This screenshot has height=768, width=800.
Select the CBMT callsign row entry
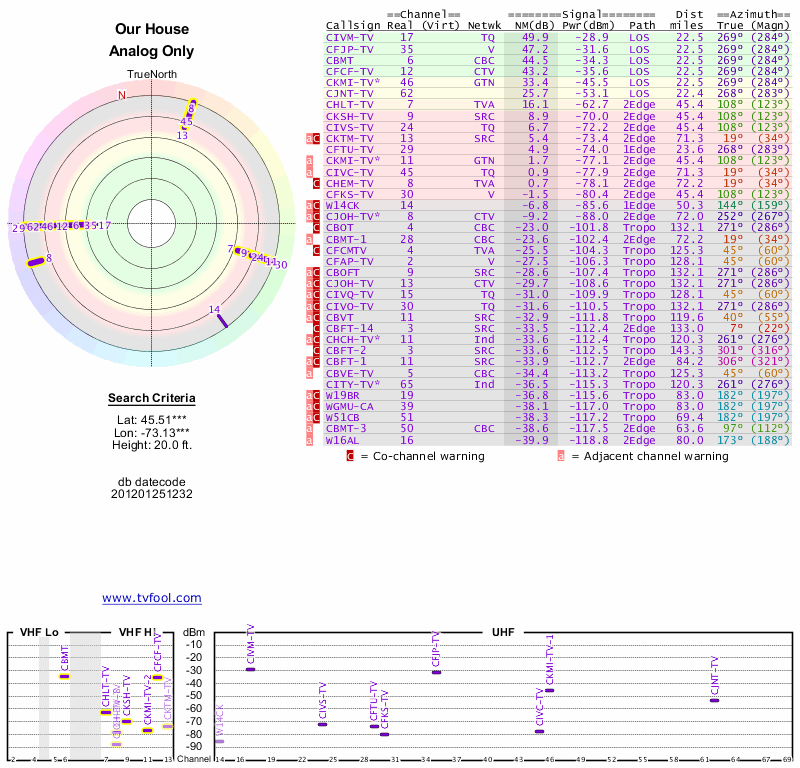(x=340, y=61)
